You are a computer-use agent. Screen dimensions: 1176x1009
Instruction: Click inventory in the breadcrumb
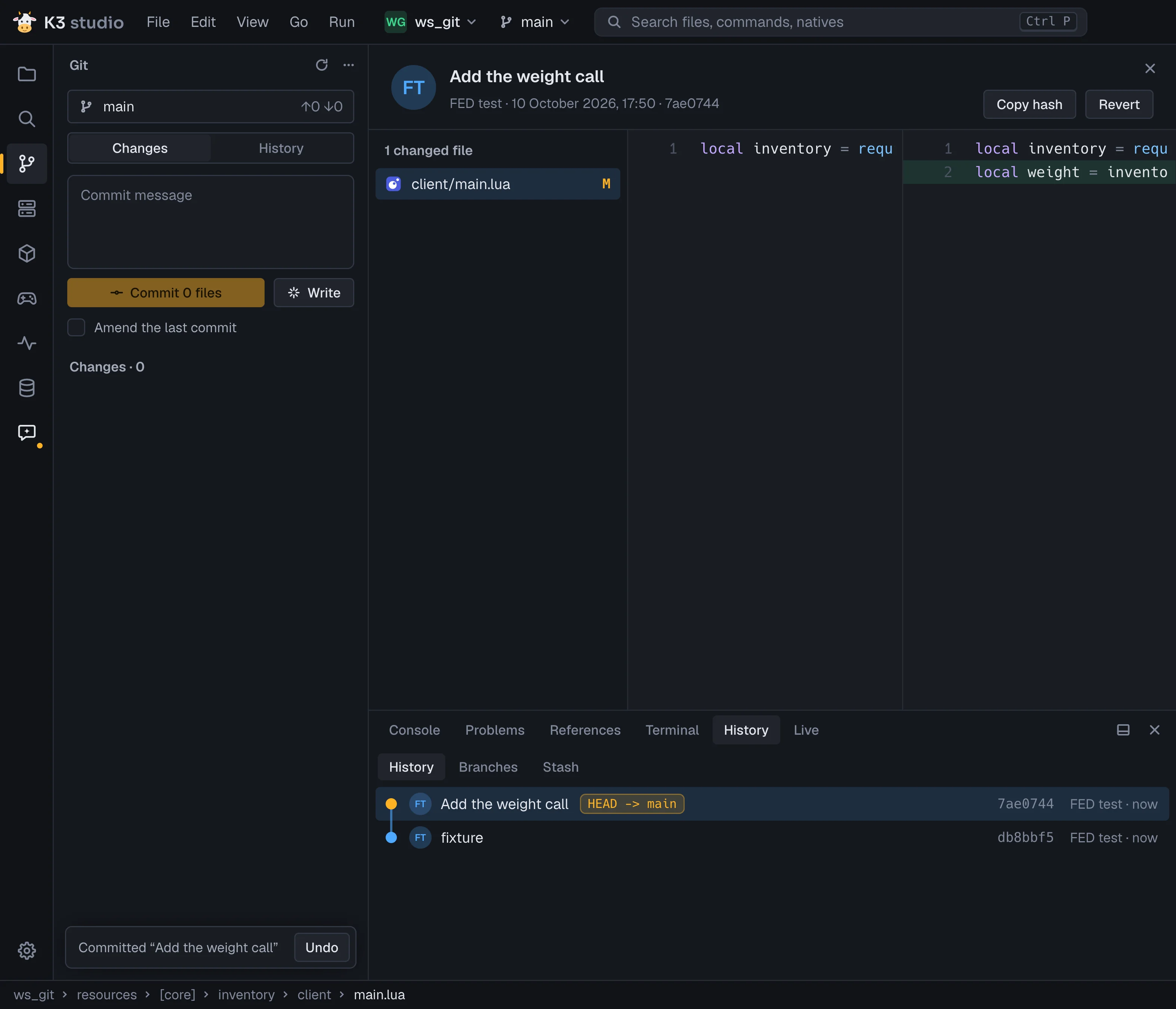tap(246, 994)
